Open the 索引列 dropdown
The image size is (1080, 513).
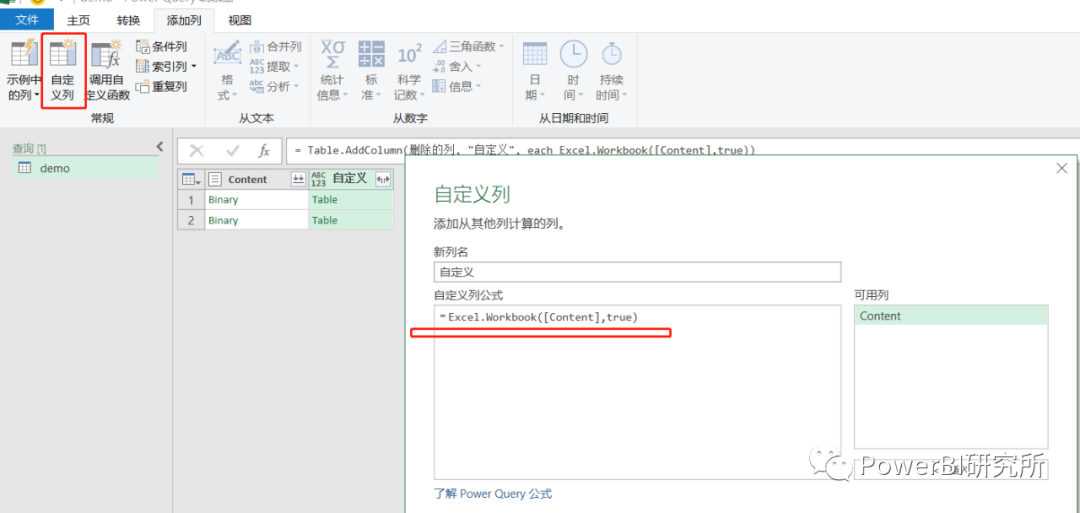(x=166, y=67)
